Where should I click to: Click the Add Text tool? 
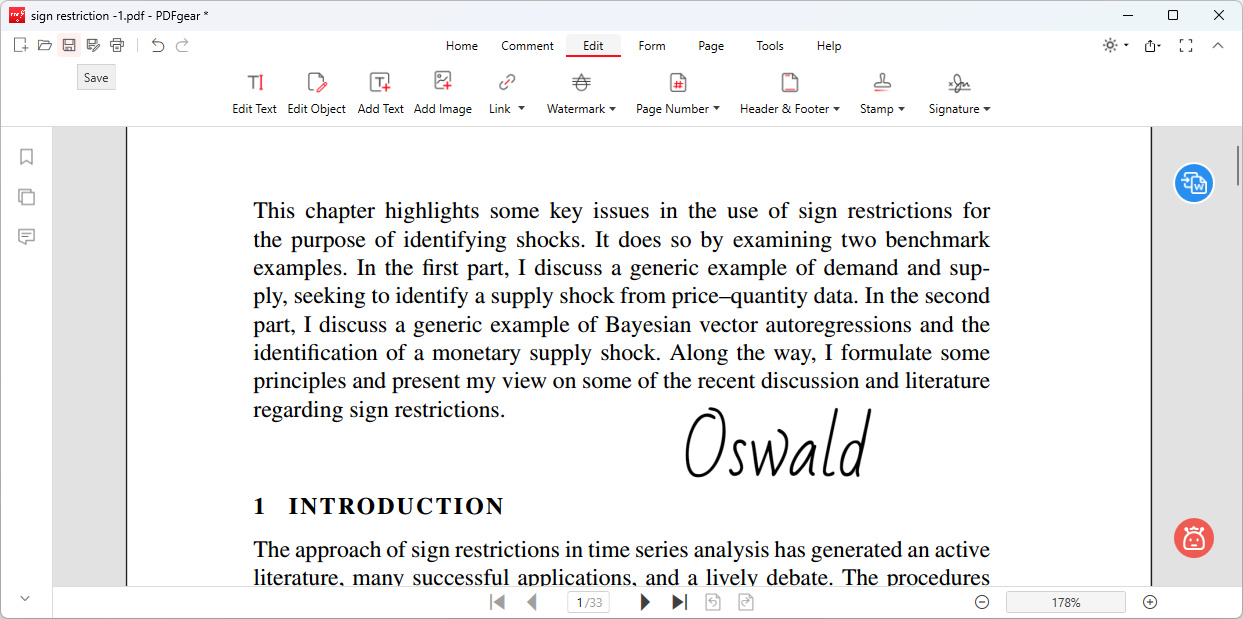pos(380,91)
